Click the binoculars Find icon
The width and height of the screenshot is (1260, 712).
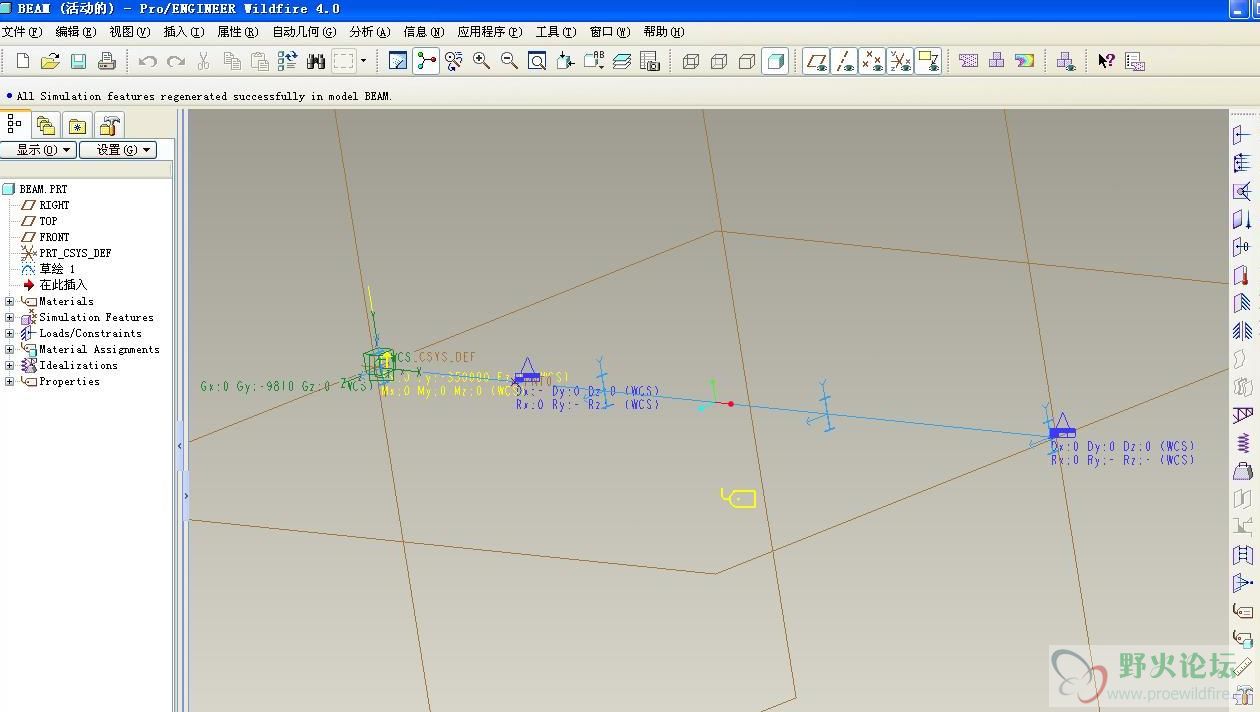(x=316, y=62)
